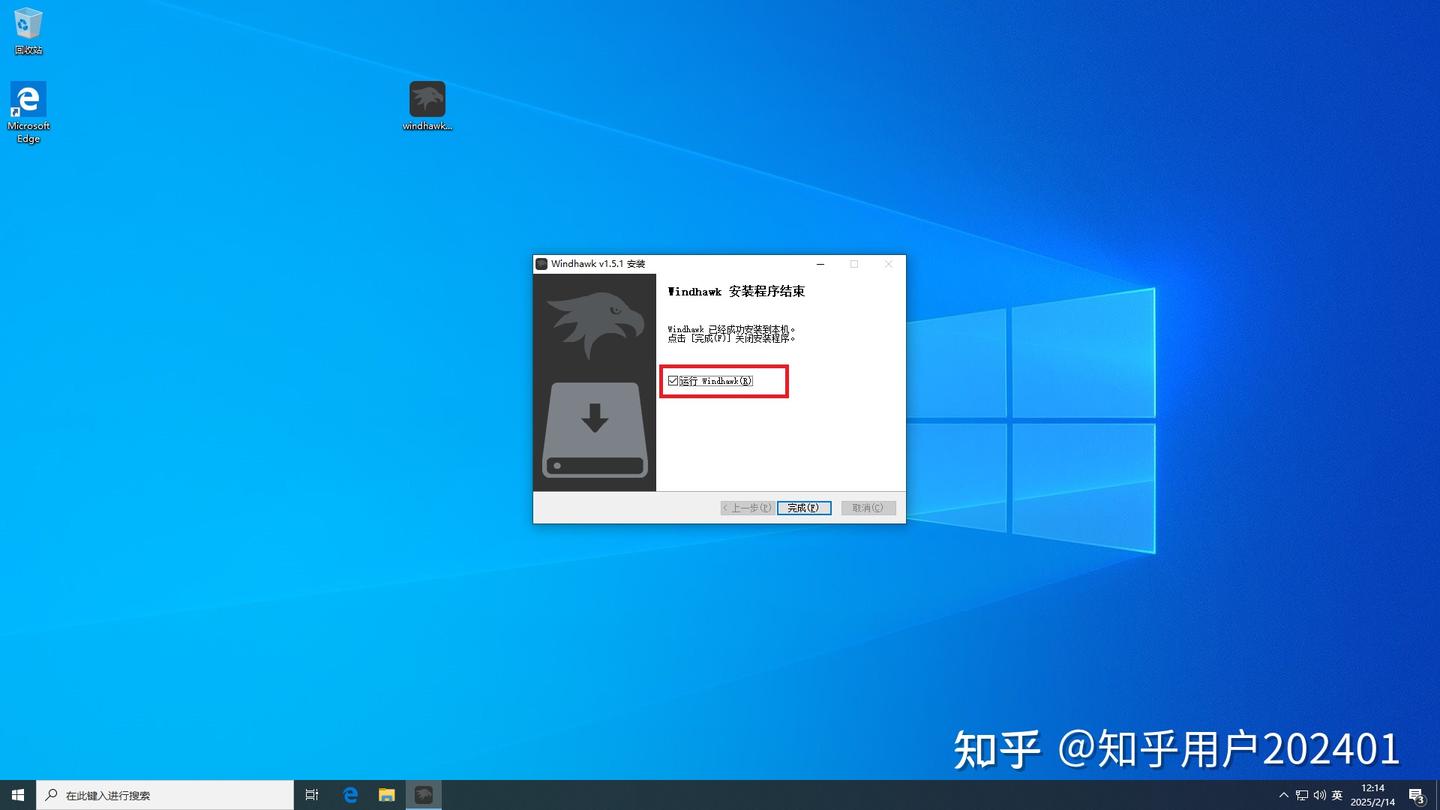Click 完成 to finish the installation
1440x810 pixels.
coord(804,507)
